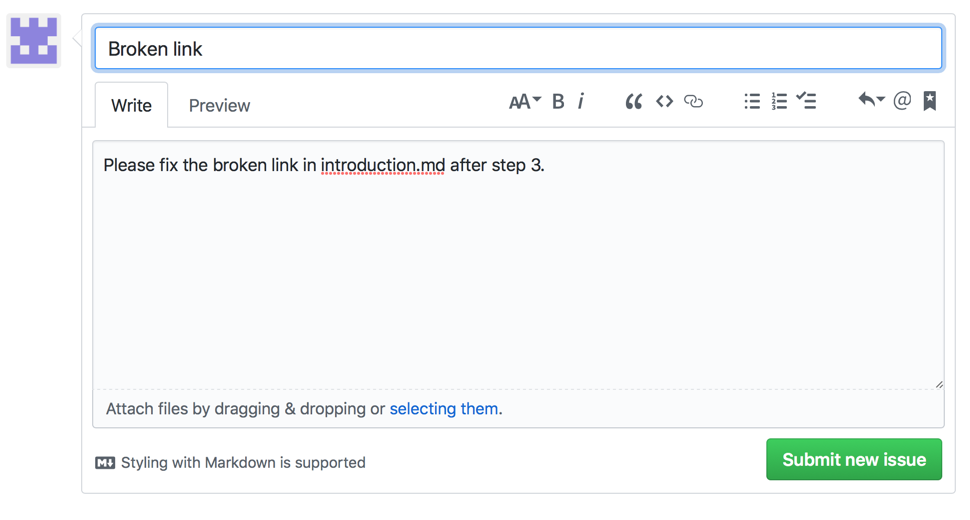970x520 pixels.
Task: Add a task list with checkmarks
Action: coord(806,101)
